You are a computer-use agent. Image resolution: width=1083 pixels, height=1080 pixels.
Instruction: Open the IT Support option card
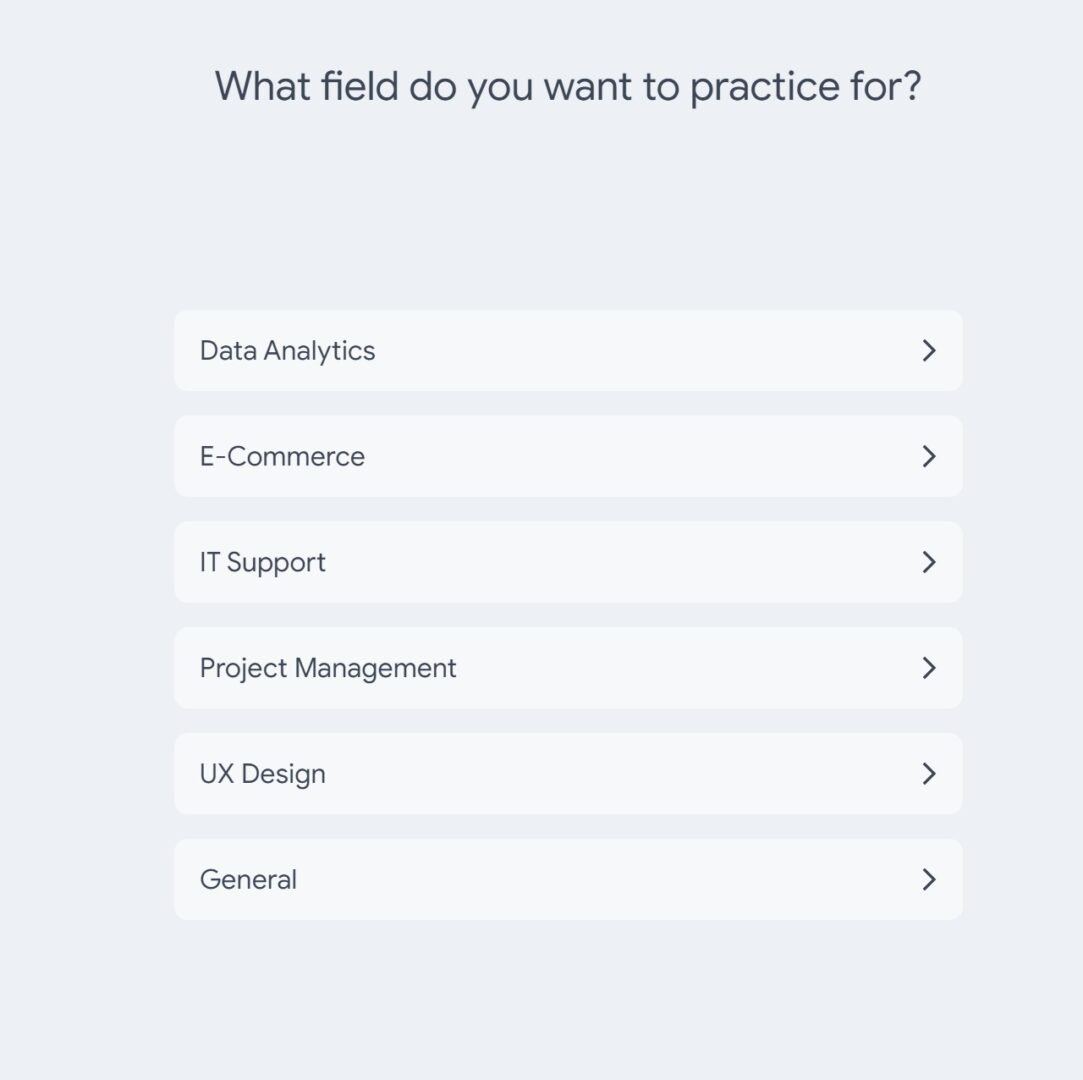(568, 562)
